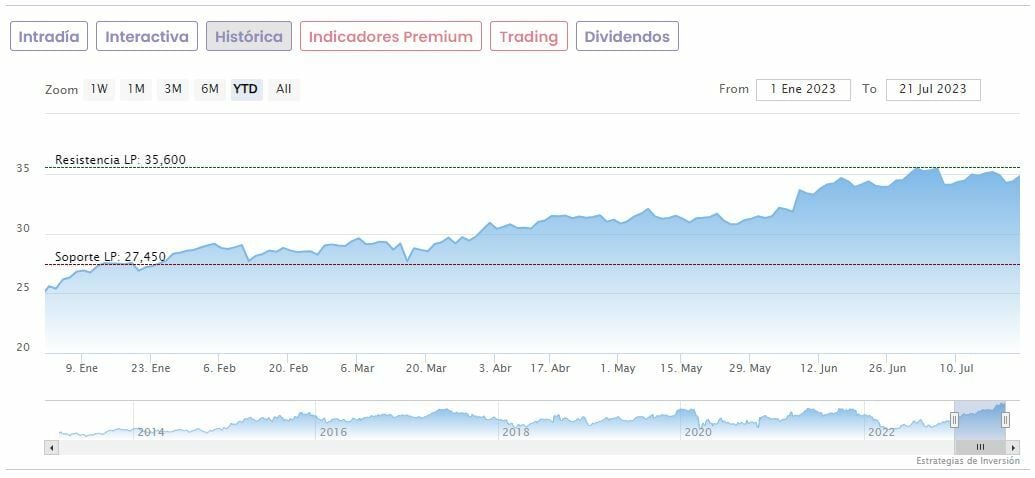Select the YTD zoom option
Viewport: 1035px width, 478px height.
(x=245, y=89)
